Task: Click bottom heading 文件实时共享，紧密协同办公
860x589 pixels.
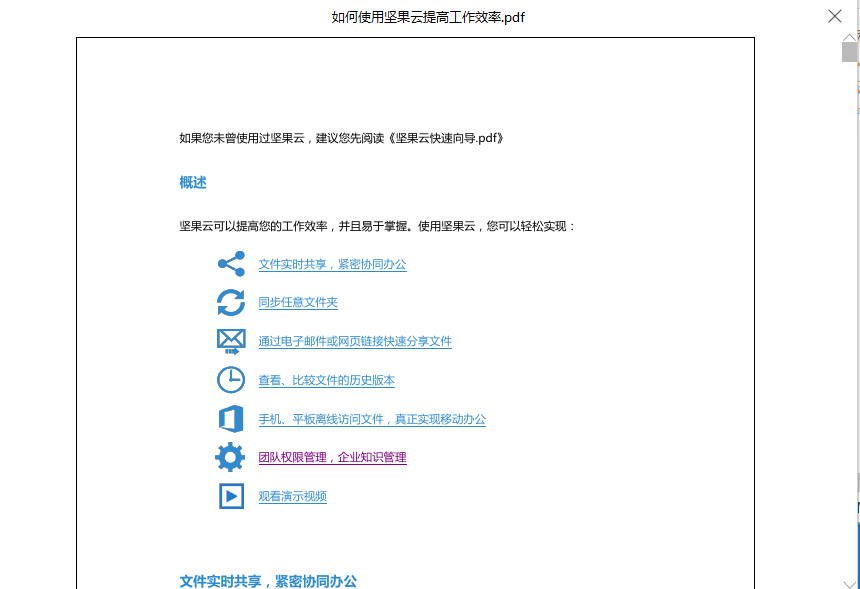Action: tap(268, 581)
